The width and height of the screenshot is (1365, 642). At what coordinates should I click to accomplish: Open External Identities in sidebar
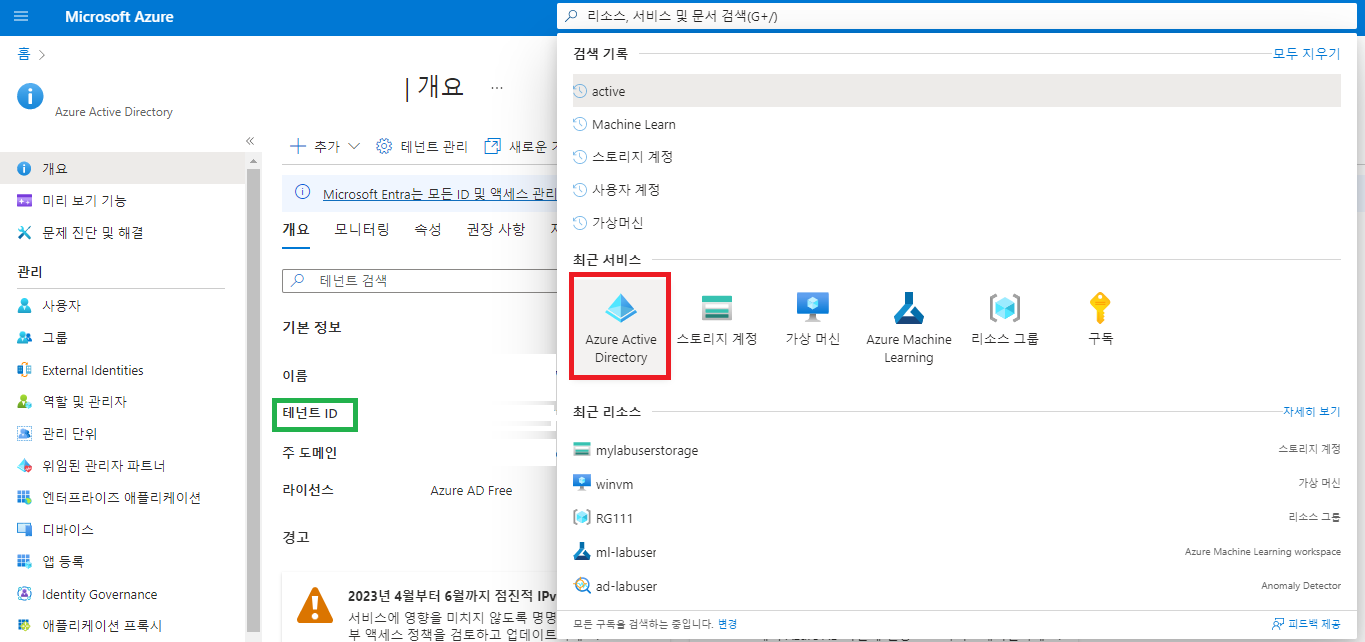point(122,370)
